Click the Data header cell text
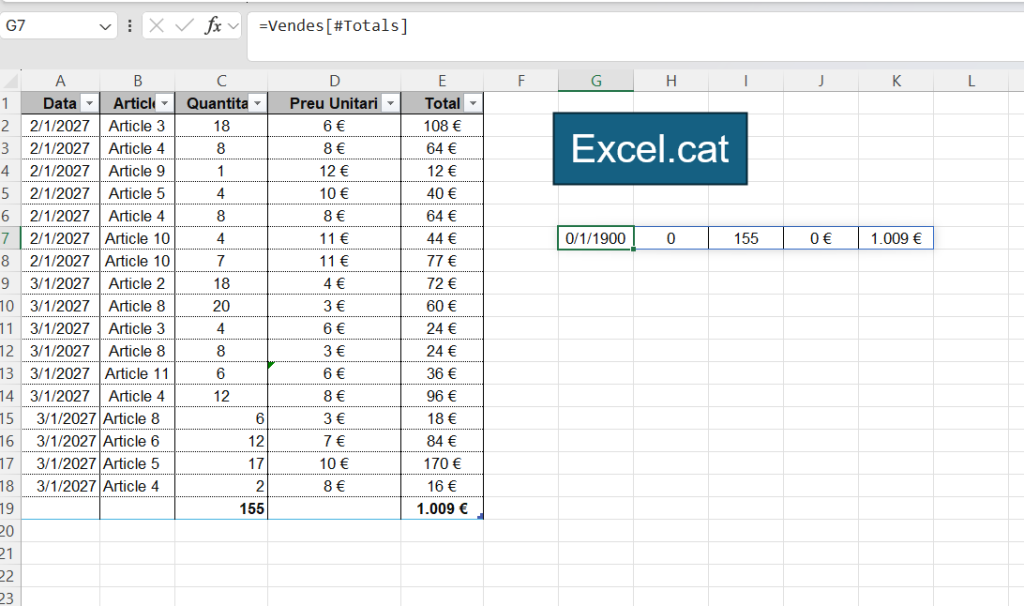1024x606 pixels. point(59,103)
